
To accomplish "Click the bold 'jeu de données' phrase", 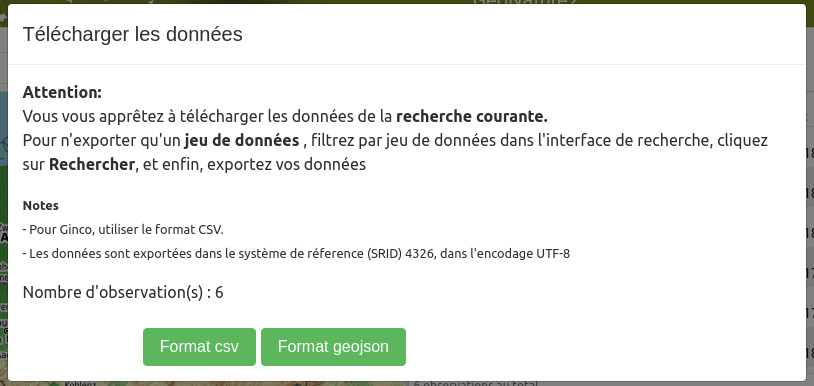I will click(x=241, y=141).
